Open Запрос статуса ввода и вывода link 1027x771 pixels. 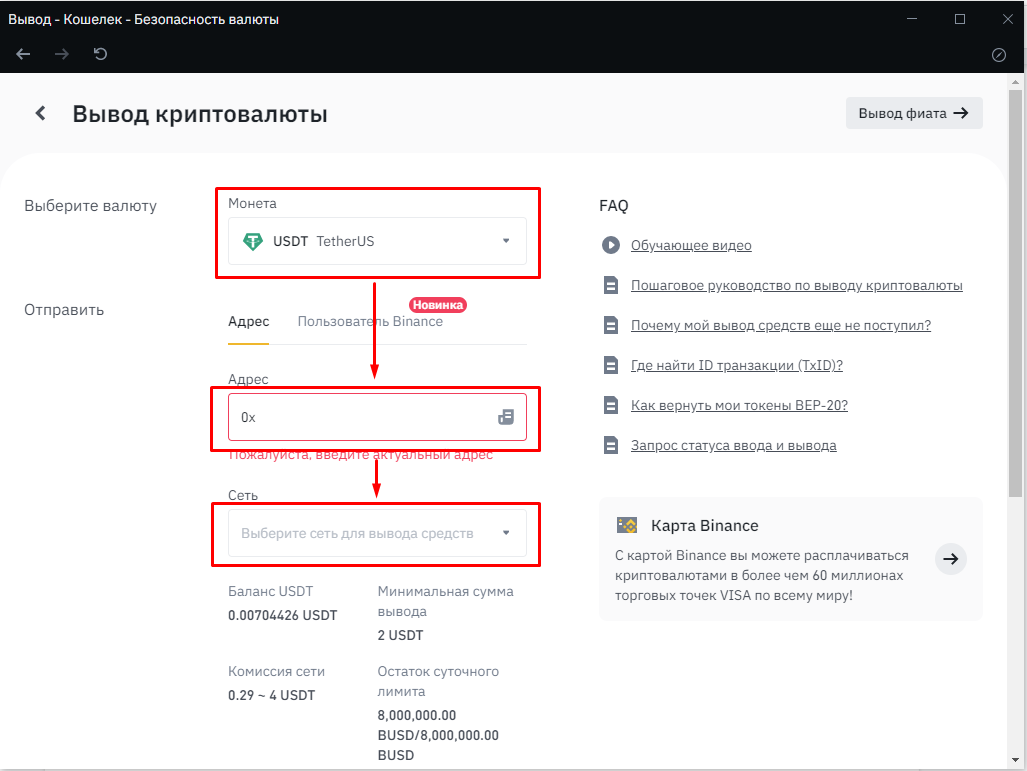(734, 445)
